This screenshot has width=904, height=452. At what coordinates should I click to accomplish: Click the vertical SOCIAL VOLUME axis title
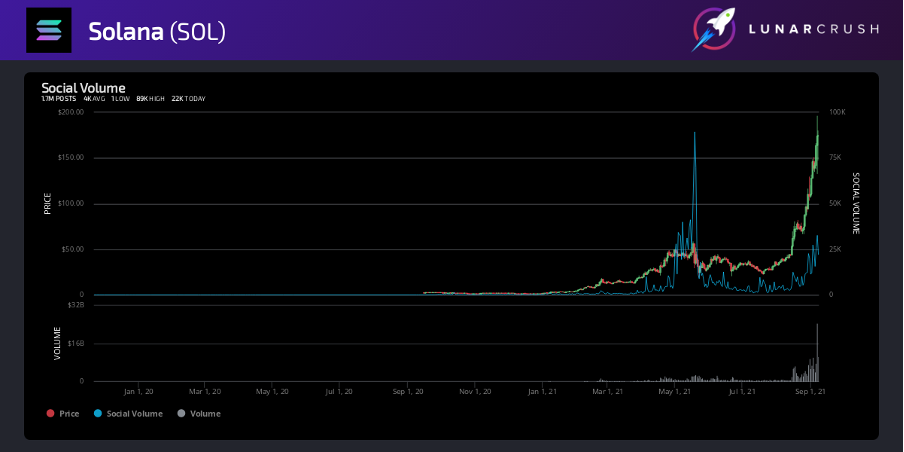tap(856, 204)
